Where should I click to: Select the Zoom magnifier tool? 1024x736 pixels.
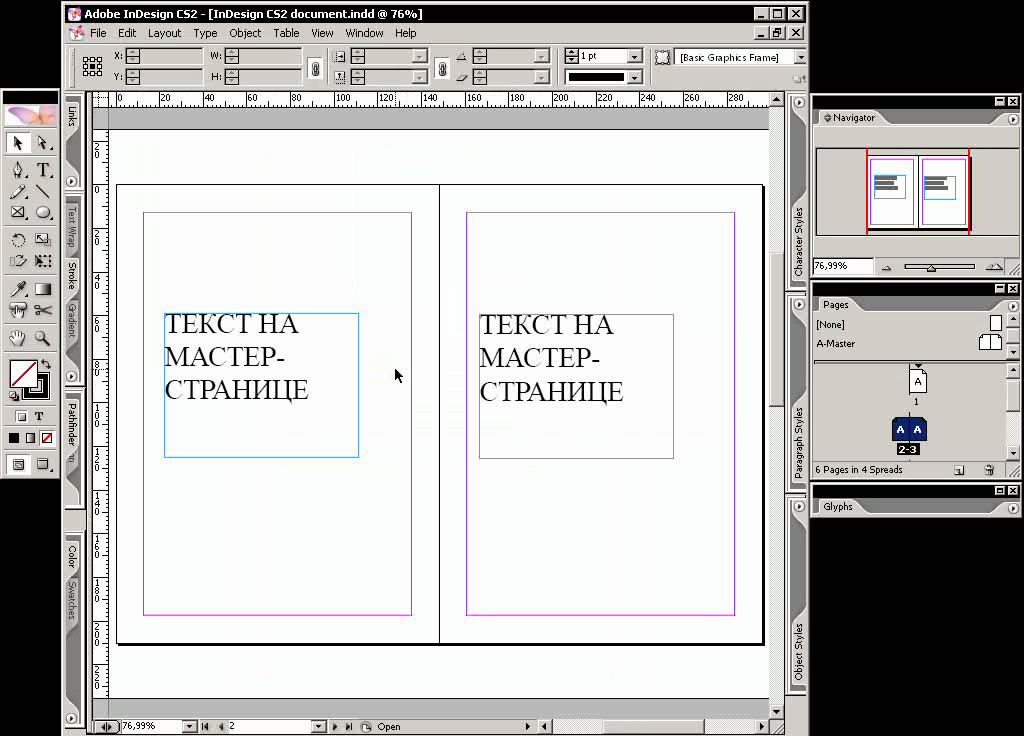(43, 338)
